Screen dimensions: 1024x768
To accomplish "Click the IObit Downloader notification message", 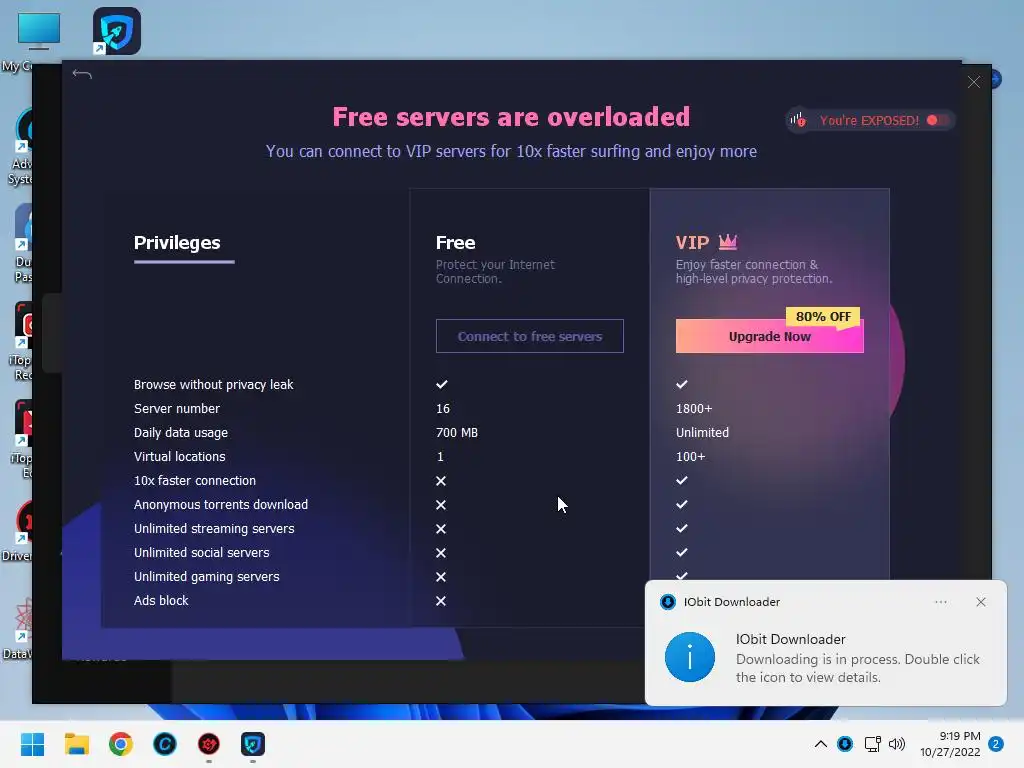I will (857, 668).
